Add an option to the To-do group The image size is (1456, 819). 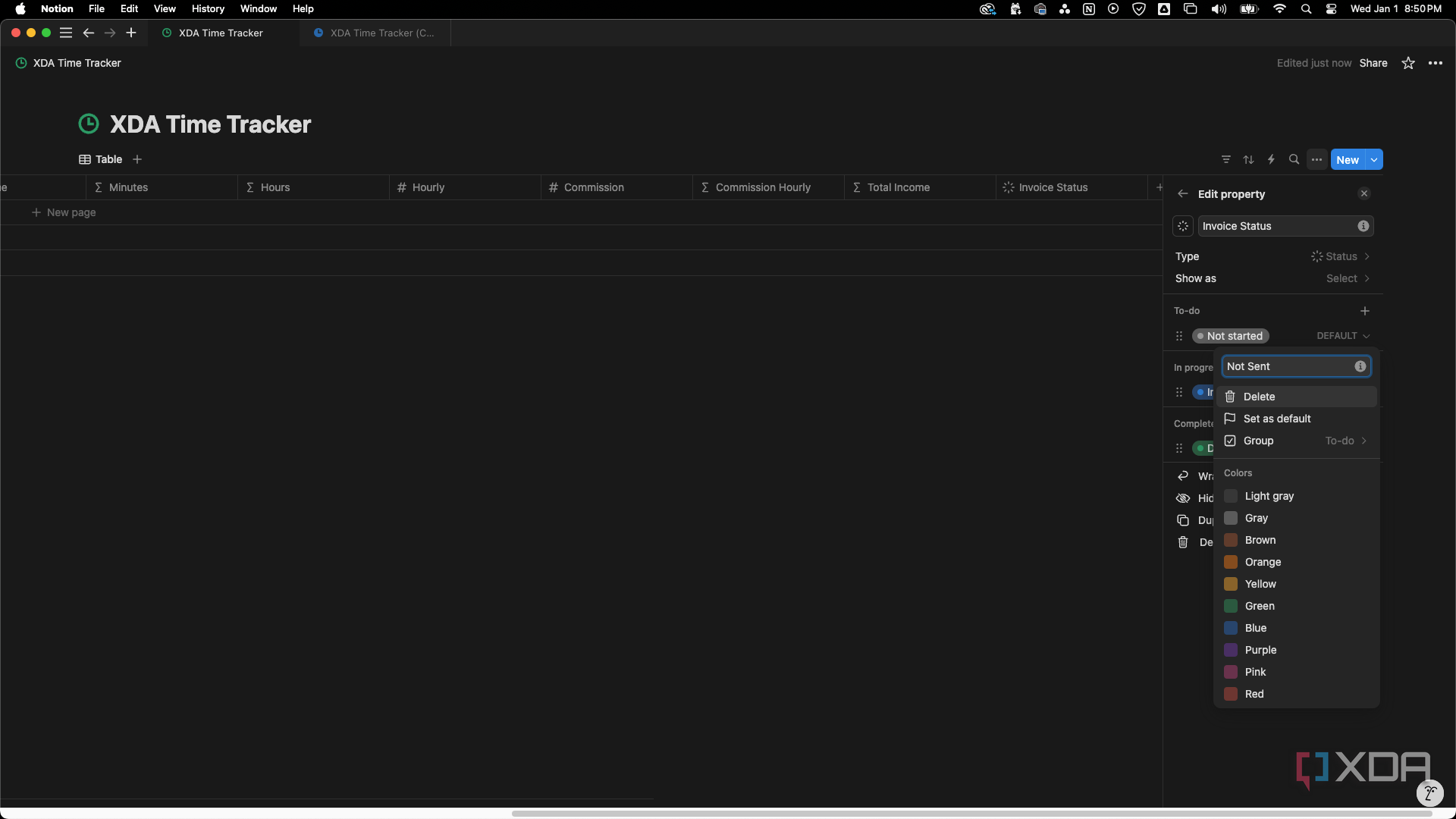click(1364, 311)
